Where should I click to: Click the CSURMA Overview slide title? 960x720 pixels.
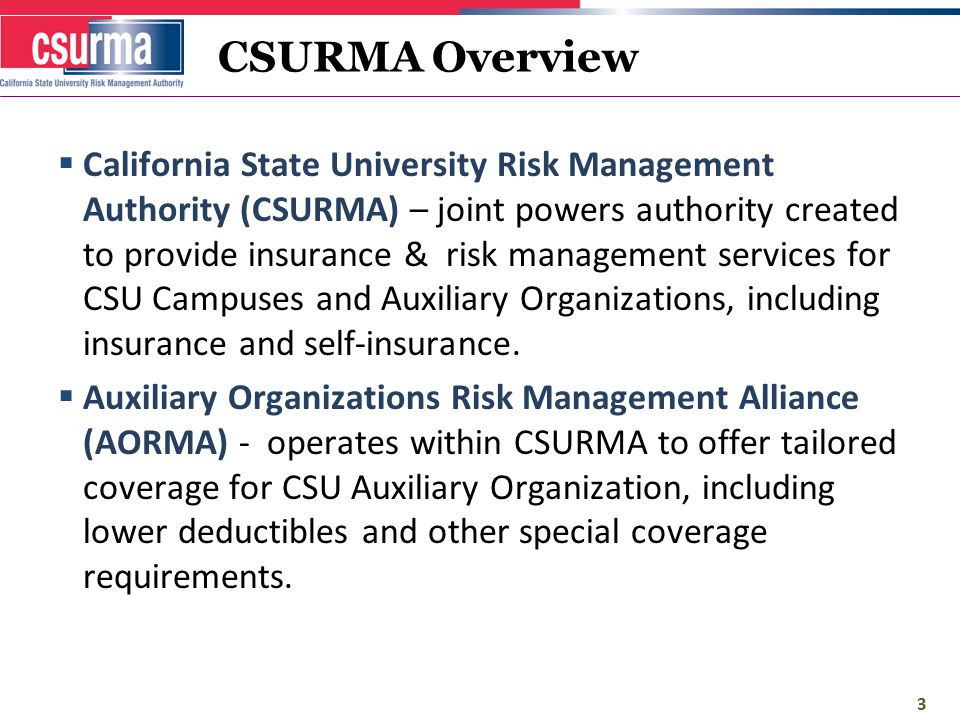428,58
